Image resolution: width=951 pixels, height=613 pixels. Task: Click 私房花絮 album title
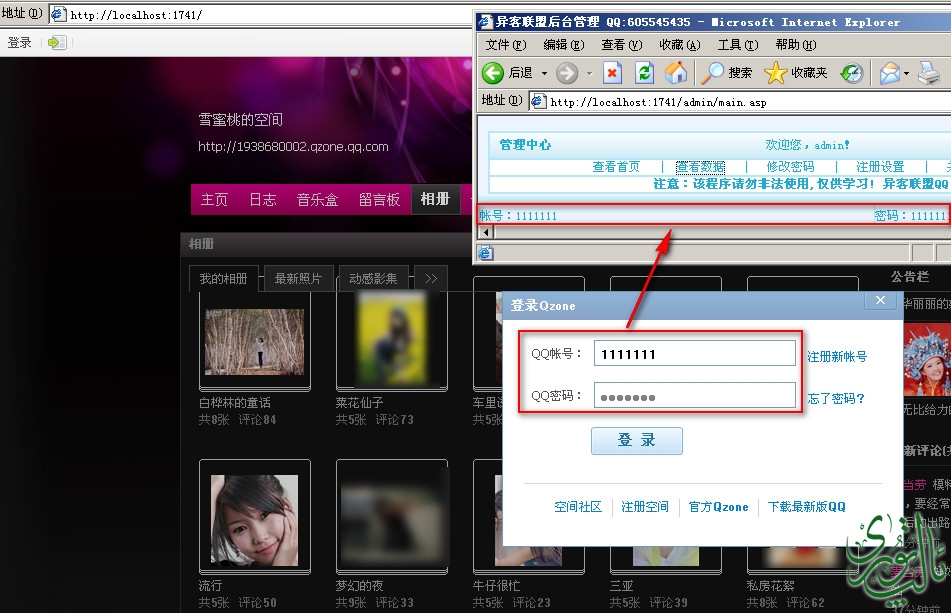[770, 586]
